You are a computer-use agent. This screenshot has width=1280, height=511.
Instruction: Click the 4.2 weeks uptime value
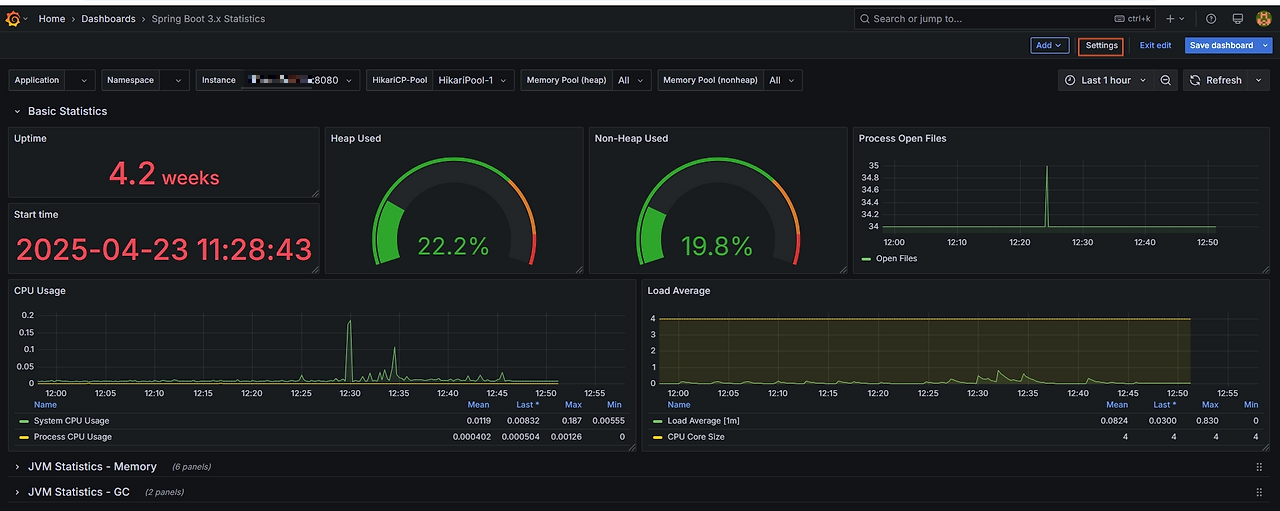pos(164,175)
